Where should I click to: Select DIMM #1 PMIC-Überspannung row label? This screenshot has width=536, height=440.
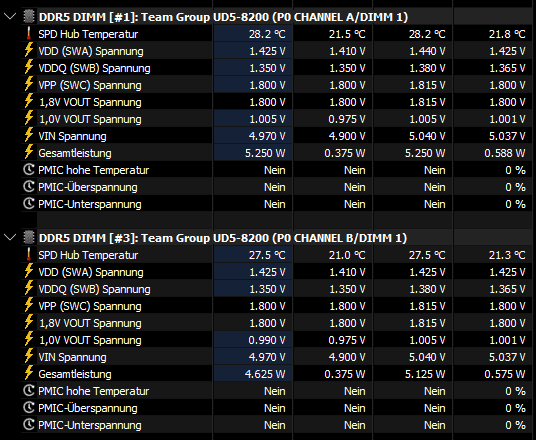[x=88, y=187]
